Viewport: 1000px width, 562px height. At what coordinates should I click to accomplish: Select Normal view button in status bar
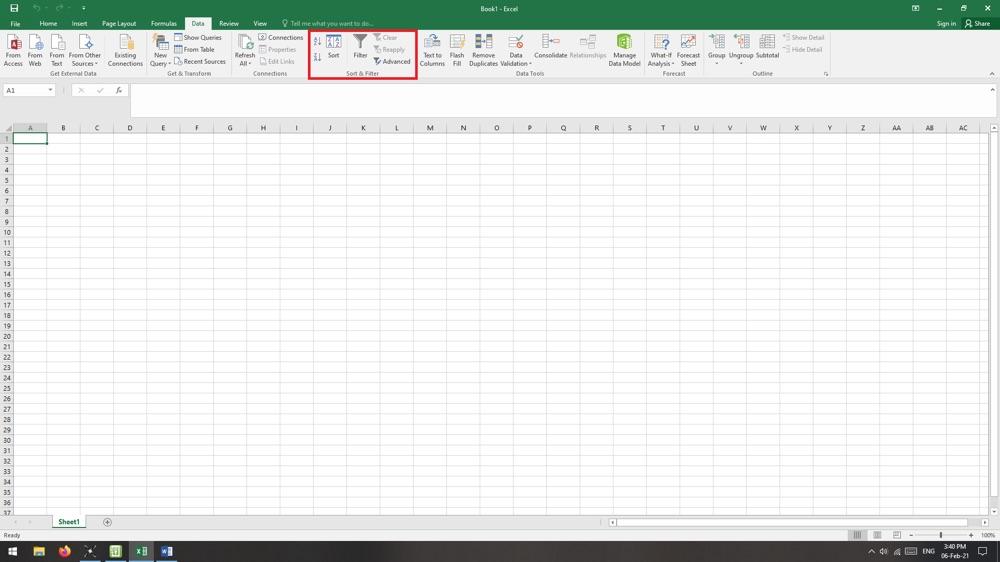coord(857,535)
